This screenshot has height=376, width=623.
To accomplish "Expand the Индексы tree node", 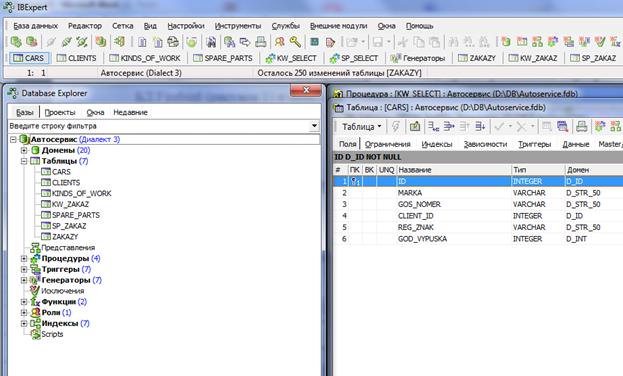I will 24,323.
